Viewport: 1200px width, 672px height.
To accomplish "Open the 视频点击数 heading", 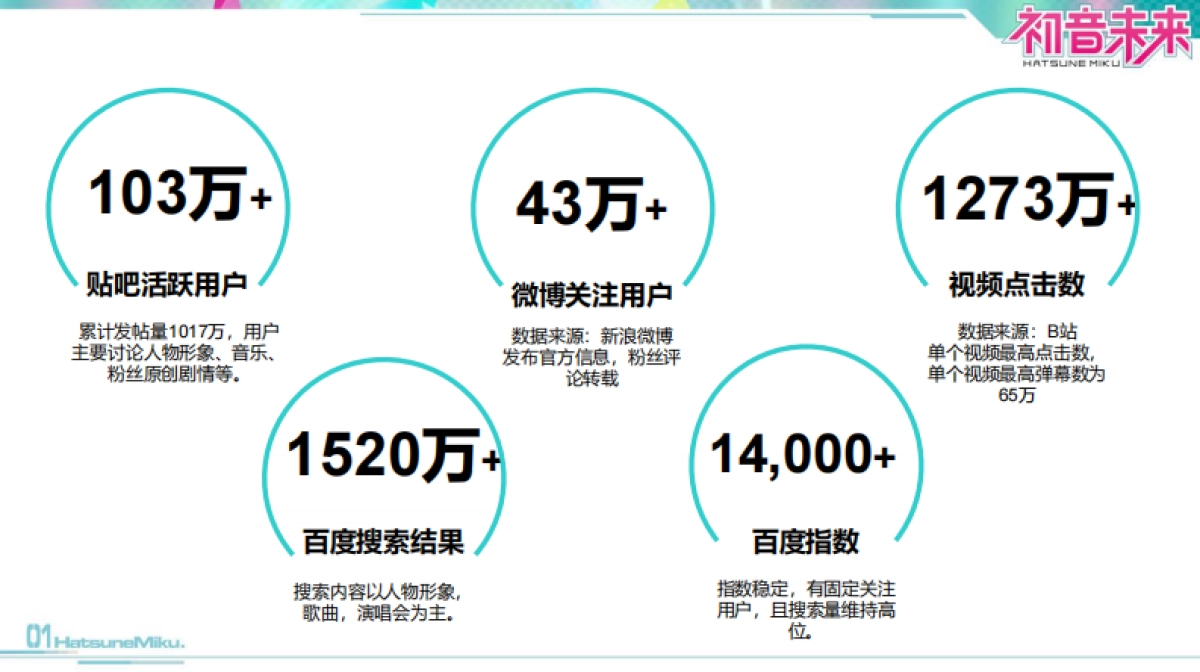I will (x=1019, y=283).
